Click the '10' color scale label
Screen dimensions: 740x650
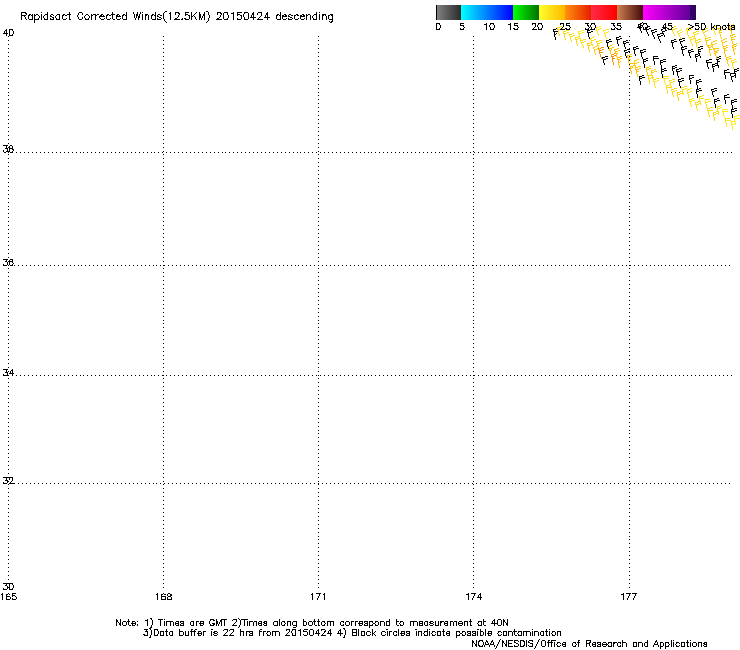point(489,27)
